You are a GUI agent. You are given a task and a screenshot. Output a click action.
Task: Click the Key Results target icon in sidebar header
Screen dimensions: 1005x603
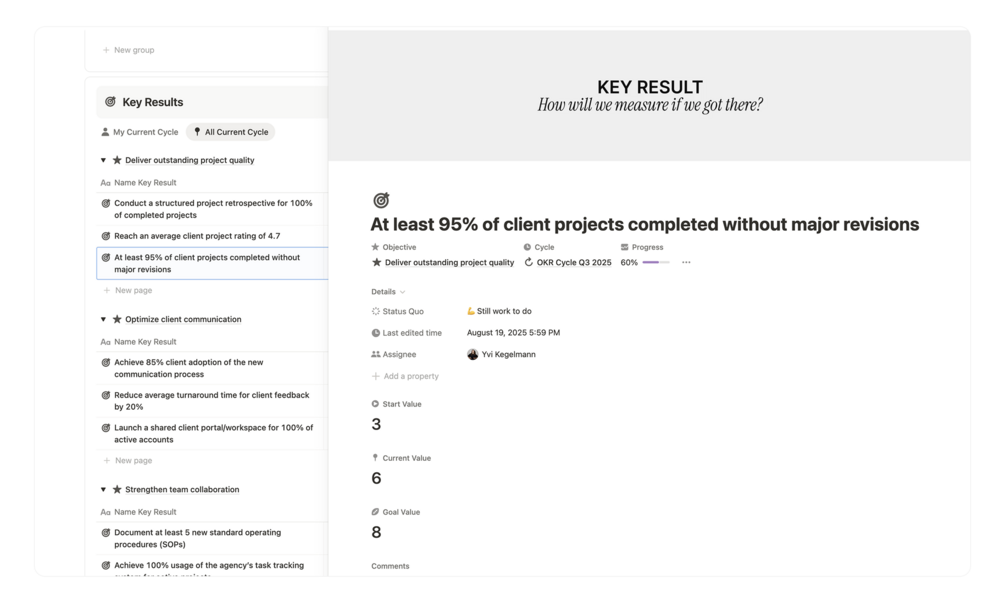tap(110, 102)
